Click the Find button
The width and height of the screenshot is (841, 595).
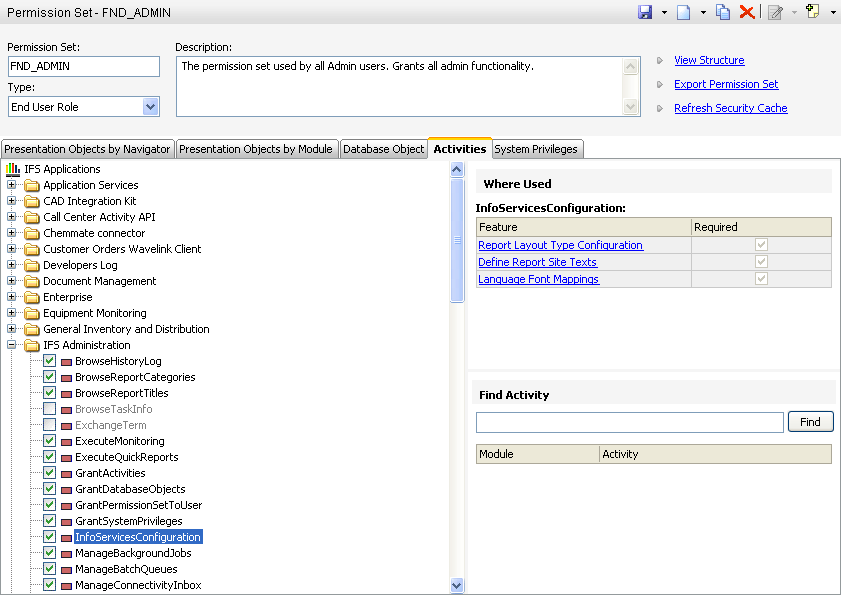tap(810, 422)
